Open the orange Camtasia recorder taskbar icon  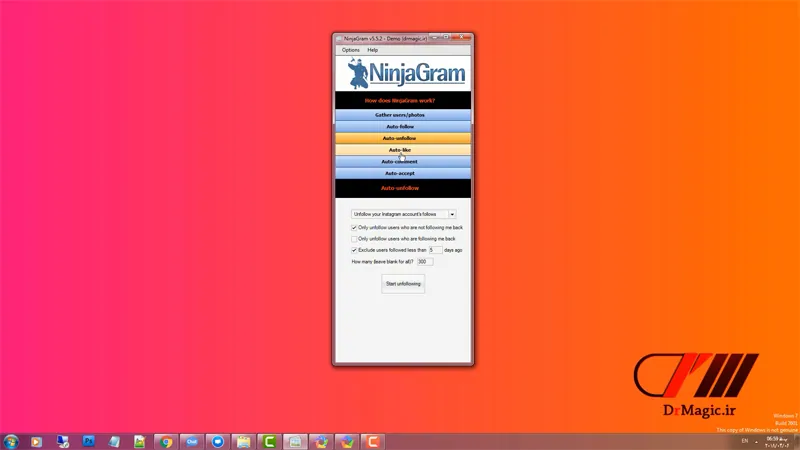(372, 442)
